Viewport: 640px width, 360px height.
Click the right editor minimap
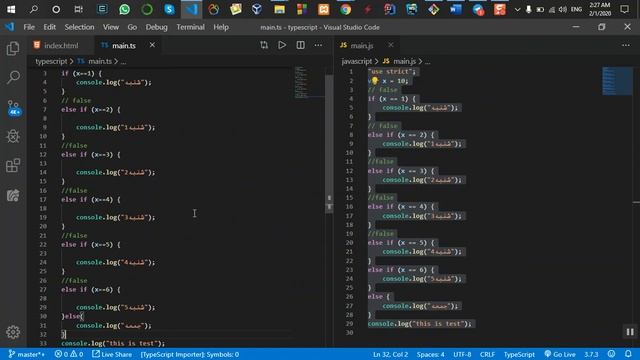[x=617, y=81]
